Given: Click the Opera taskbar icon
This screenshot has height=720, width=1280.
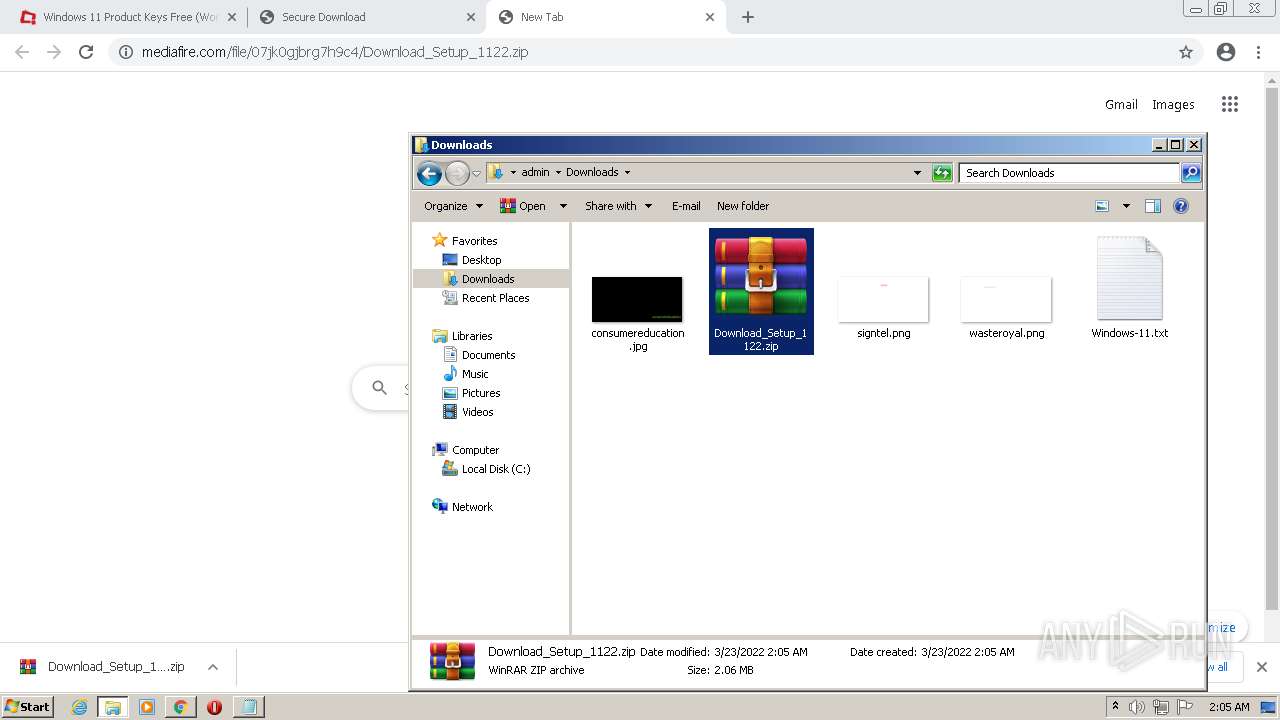Looking at the screenshot, I should pos(214,707).
